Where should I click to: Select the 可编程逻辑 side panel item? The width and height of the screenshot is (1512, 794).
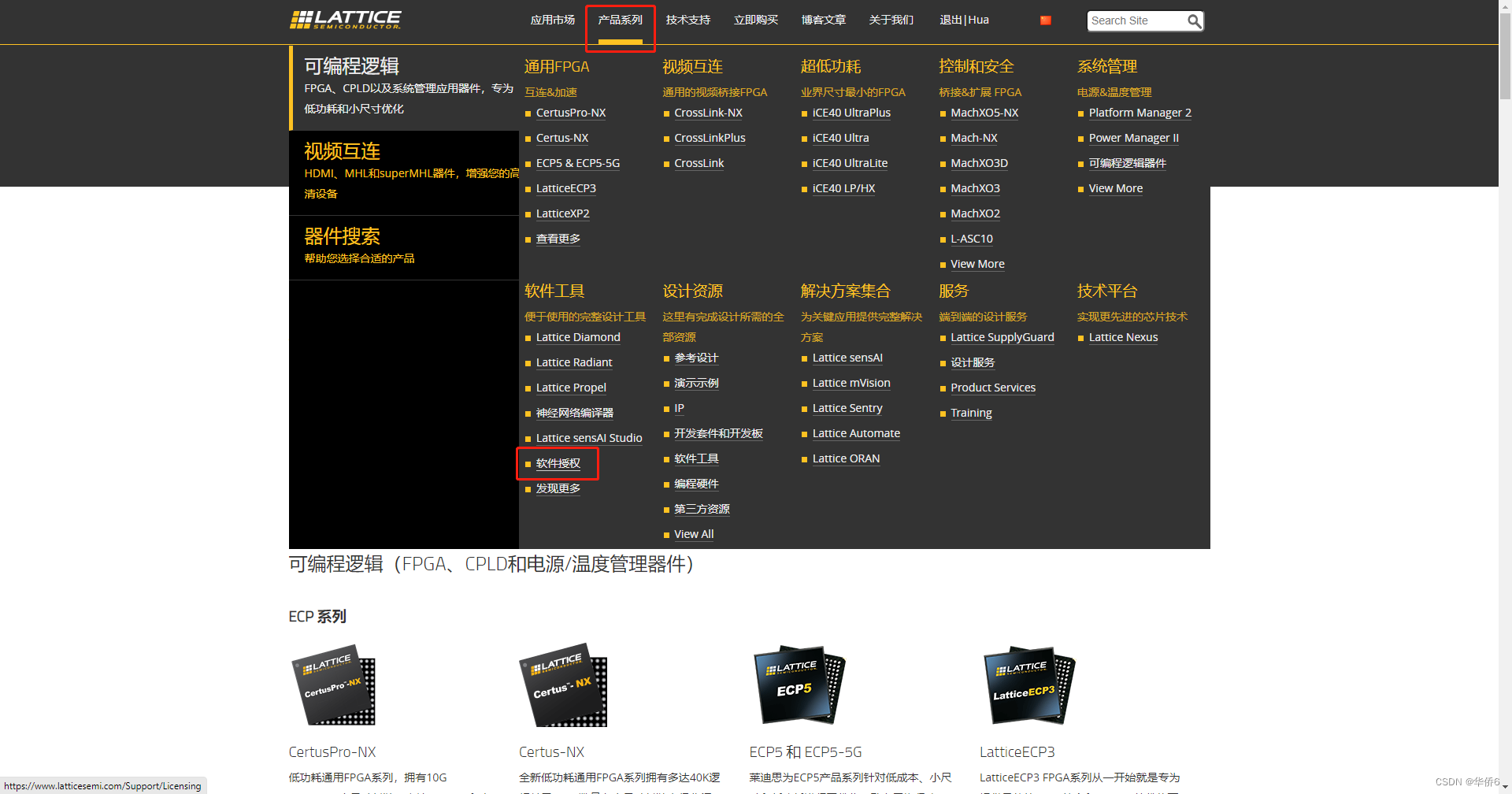pos(404,87)
